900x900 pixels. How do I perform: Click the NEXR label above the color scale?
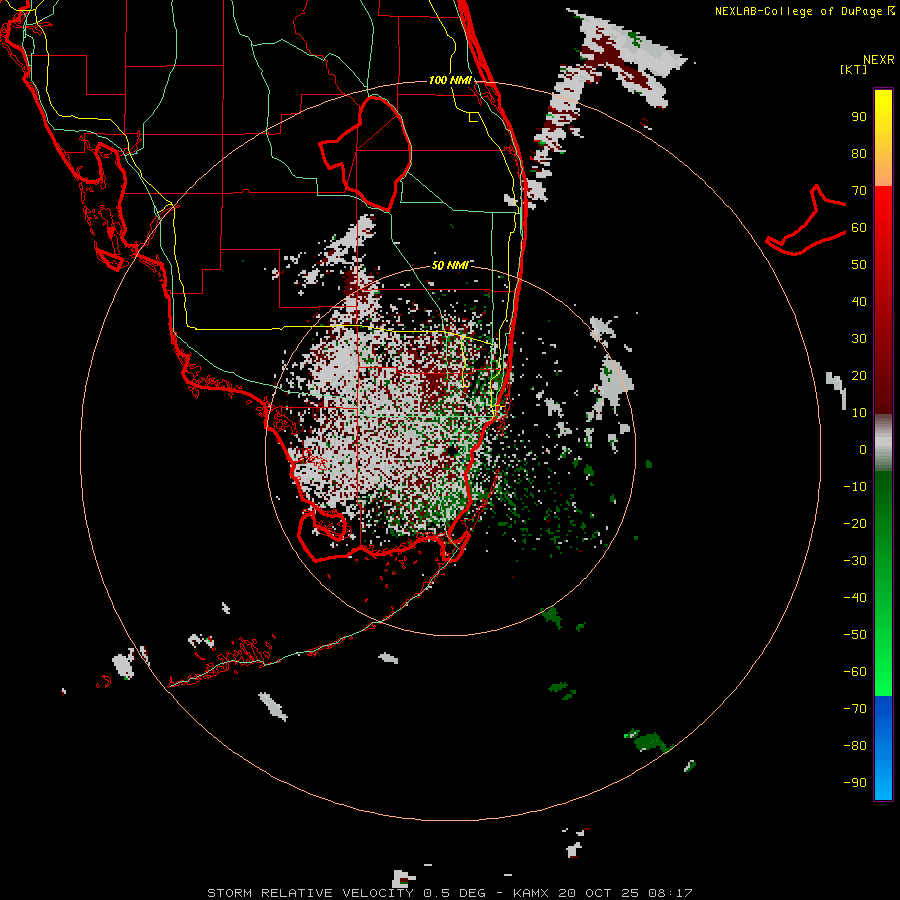(878, 60)
